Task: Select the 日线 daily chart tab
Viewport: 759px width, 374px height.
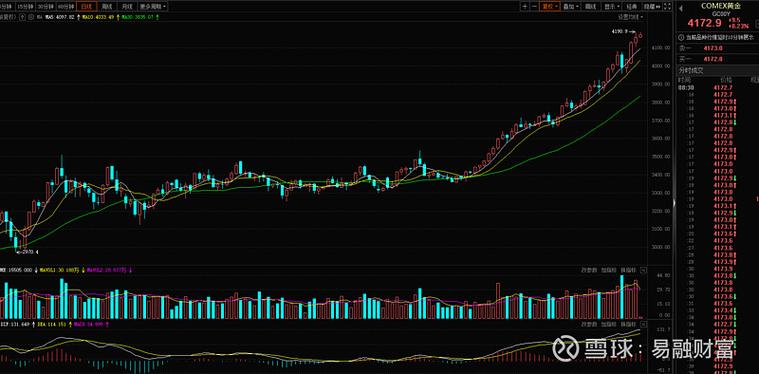Action: click(87, 7)
